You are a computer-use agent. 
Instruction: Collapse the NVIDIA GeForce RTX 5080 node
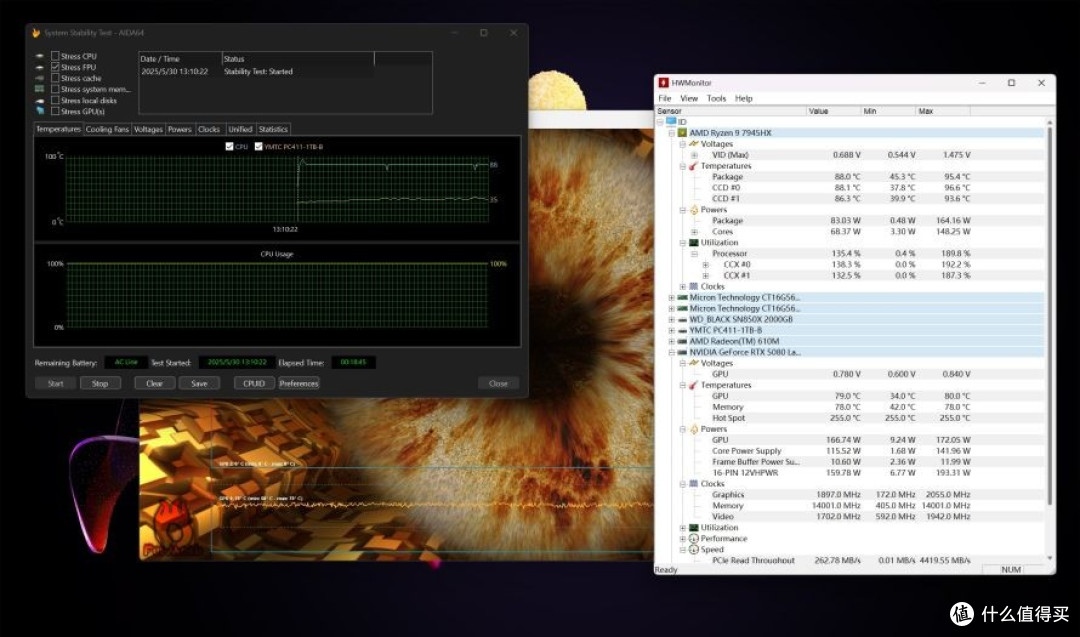(x=672, y=353)
